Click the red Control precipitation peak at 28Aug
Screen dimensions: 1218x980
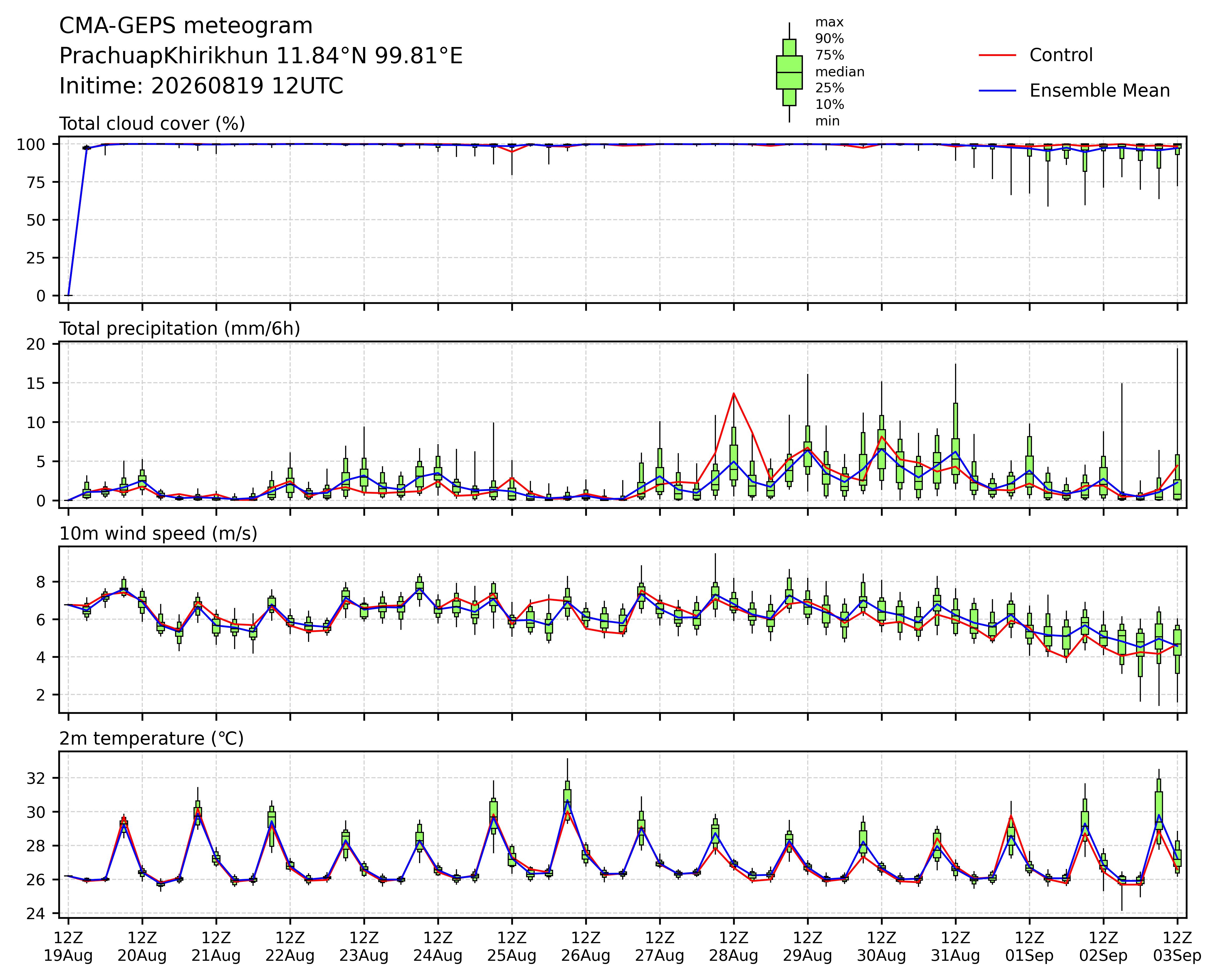pos(734,394)
